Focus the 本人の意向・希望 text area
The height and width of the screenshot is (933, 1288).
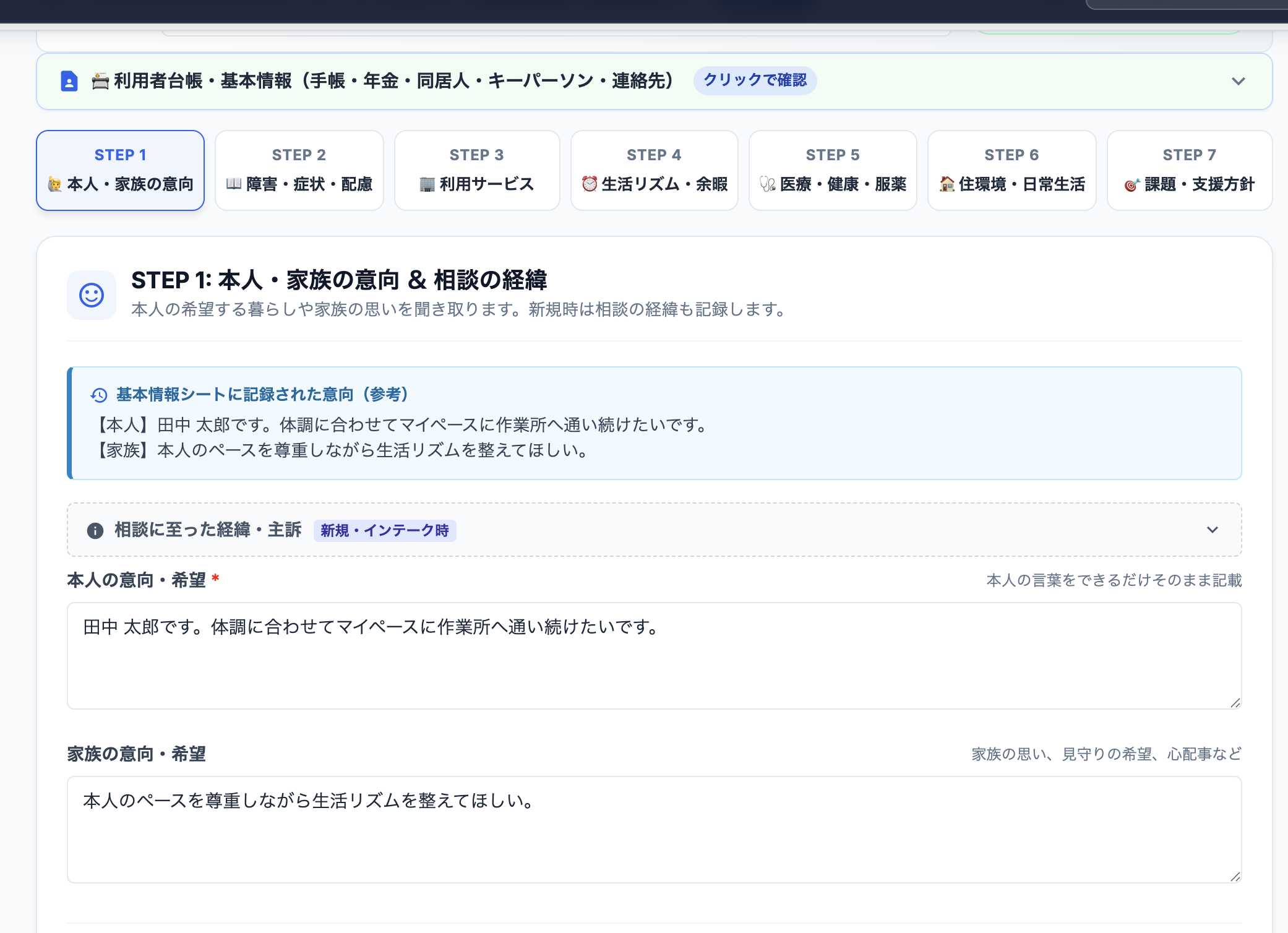tap(655, 656)
